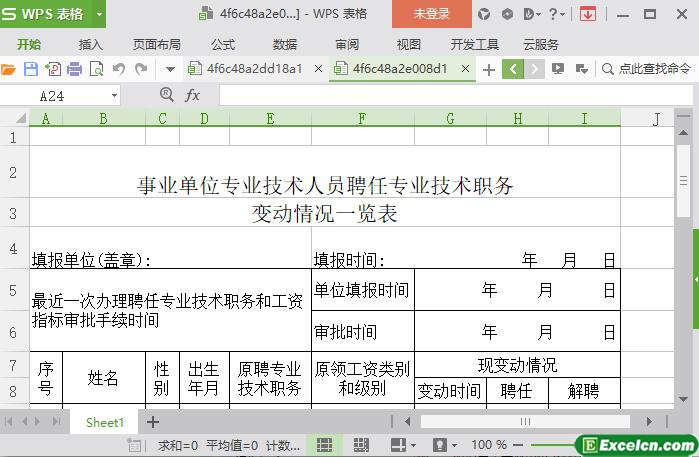This screenshot has width=699, height=457.
Task: Close the 4f6c48a2dd18a1 document tab
Action: [318, 69]
